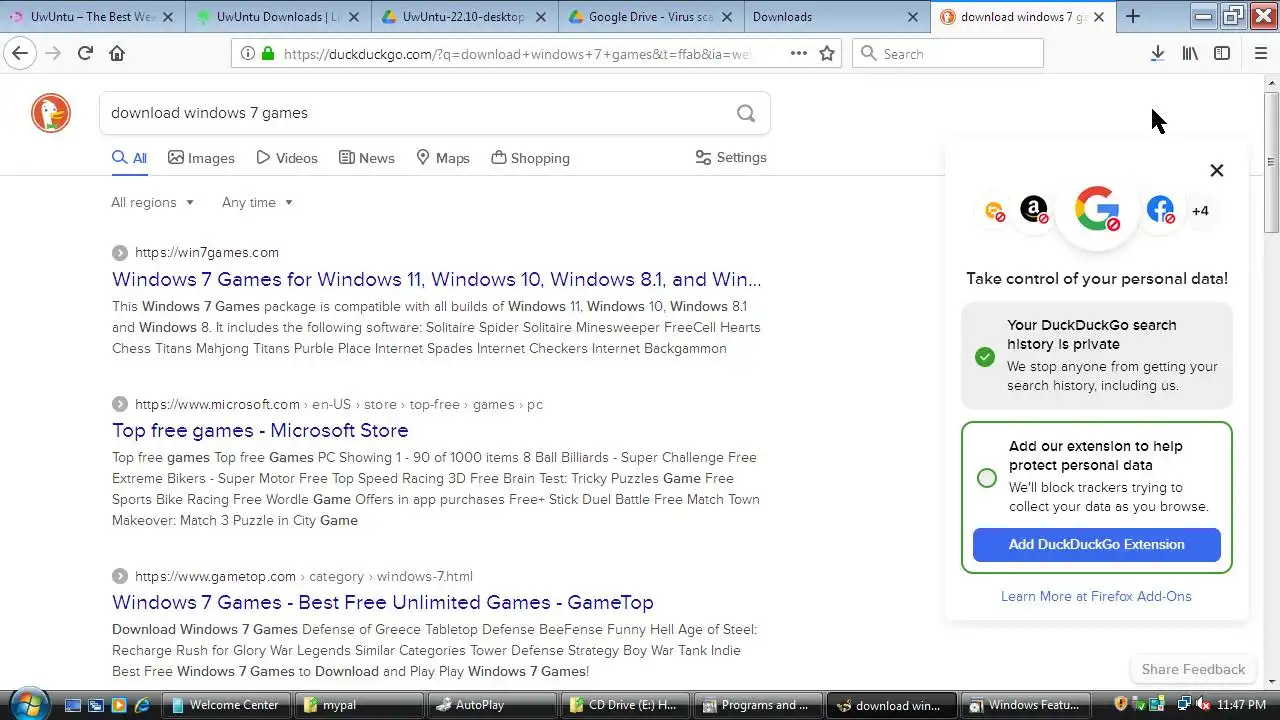
Task: Switch to the UwUntu-22.10-desktop tab
Action: [465, 16]
